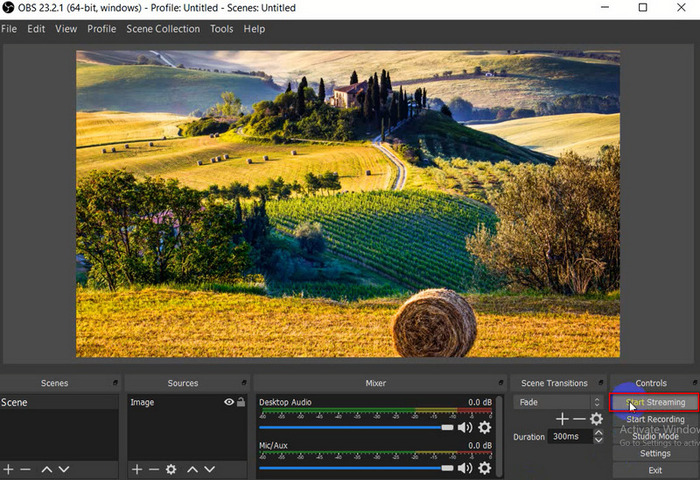700x480 pixels.
Task: Add a new source with plus icon
Action: pos(137,469)
